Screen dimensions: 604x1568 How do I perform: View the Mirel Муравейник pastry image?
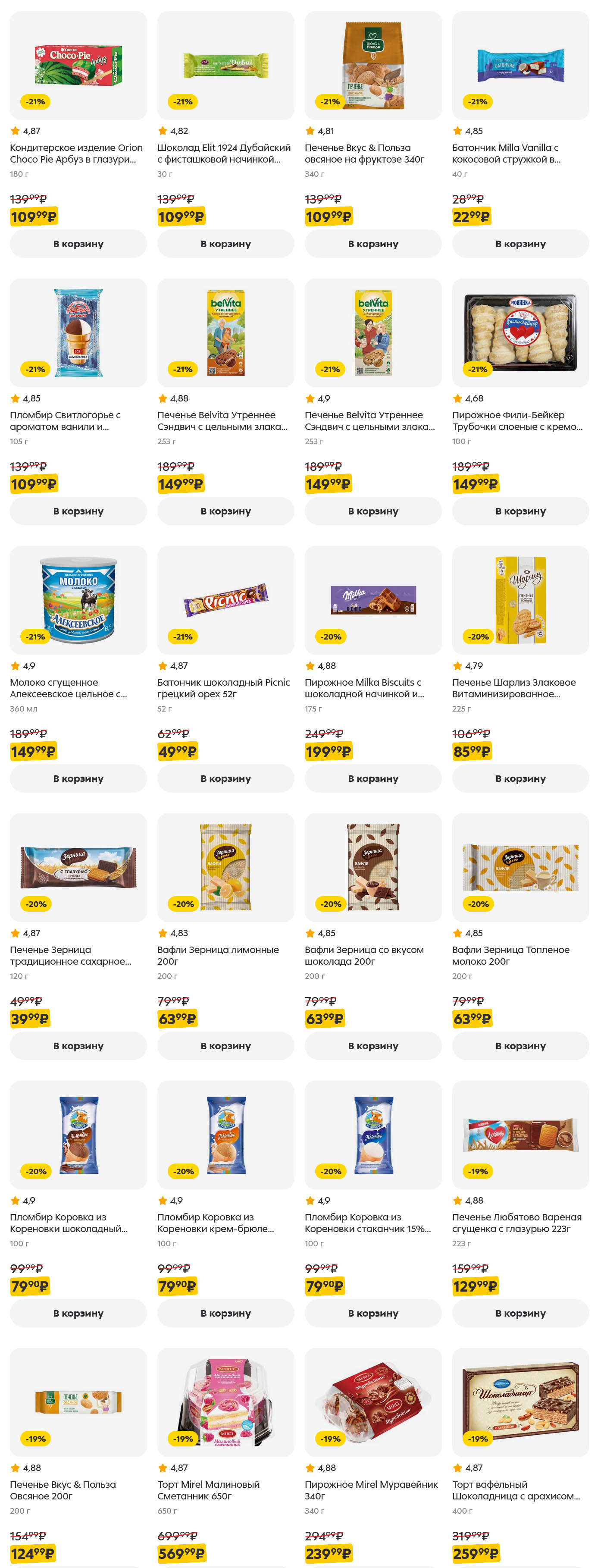(x=373, y=1401)
